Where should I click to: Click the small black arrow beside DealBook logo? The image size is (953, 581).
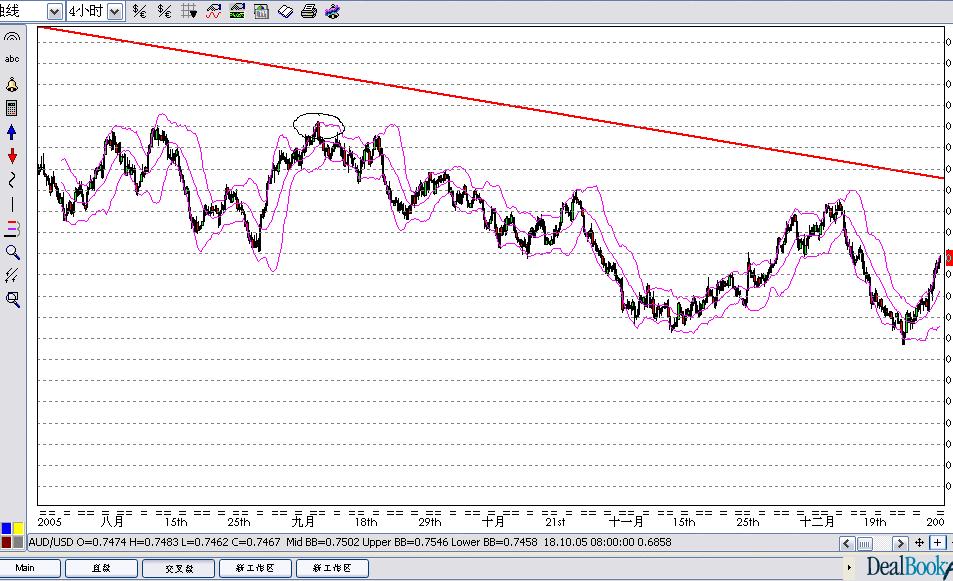tap(849, 568)
